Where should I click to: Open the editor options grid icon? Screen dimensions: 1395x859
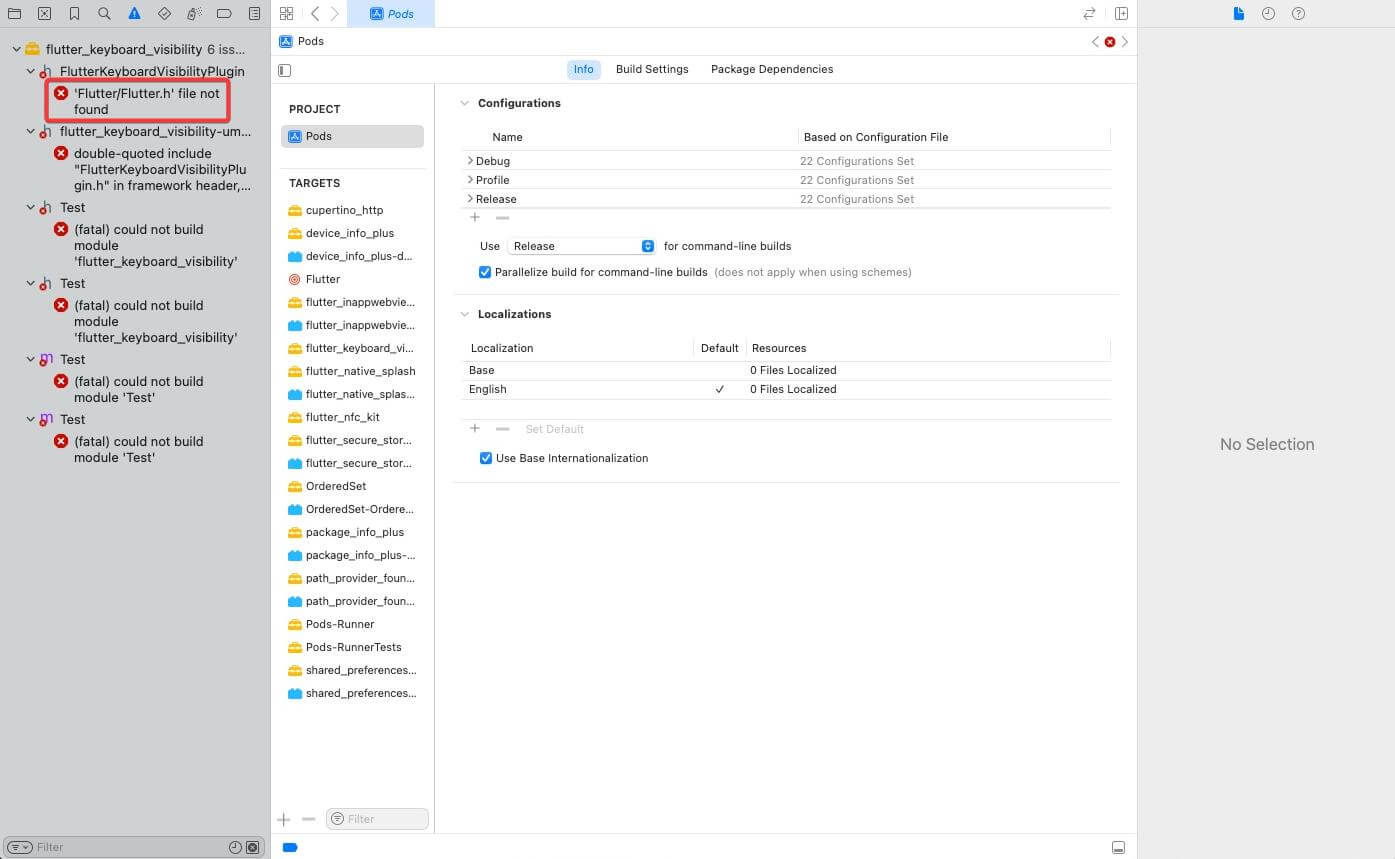(x=287, y=13)
